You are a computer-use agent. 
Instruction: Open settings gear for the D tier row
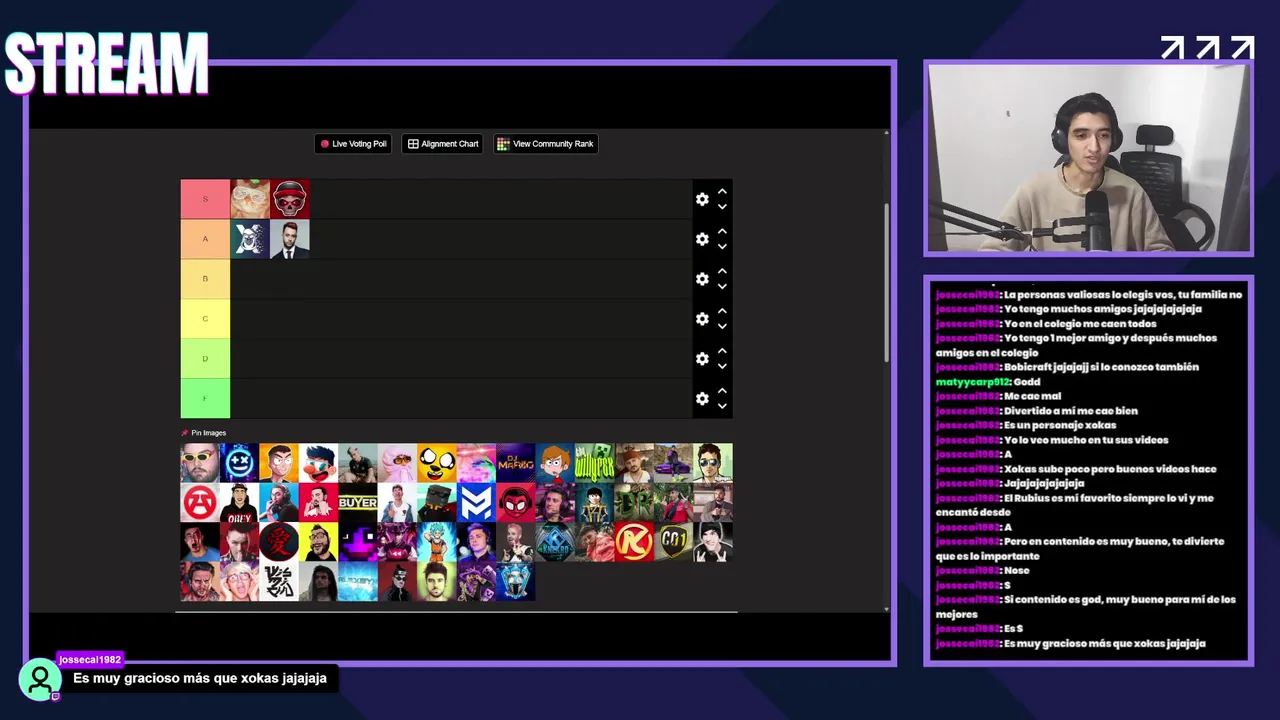(702, 359)
